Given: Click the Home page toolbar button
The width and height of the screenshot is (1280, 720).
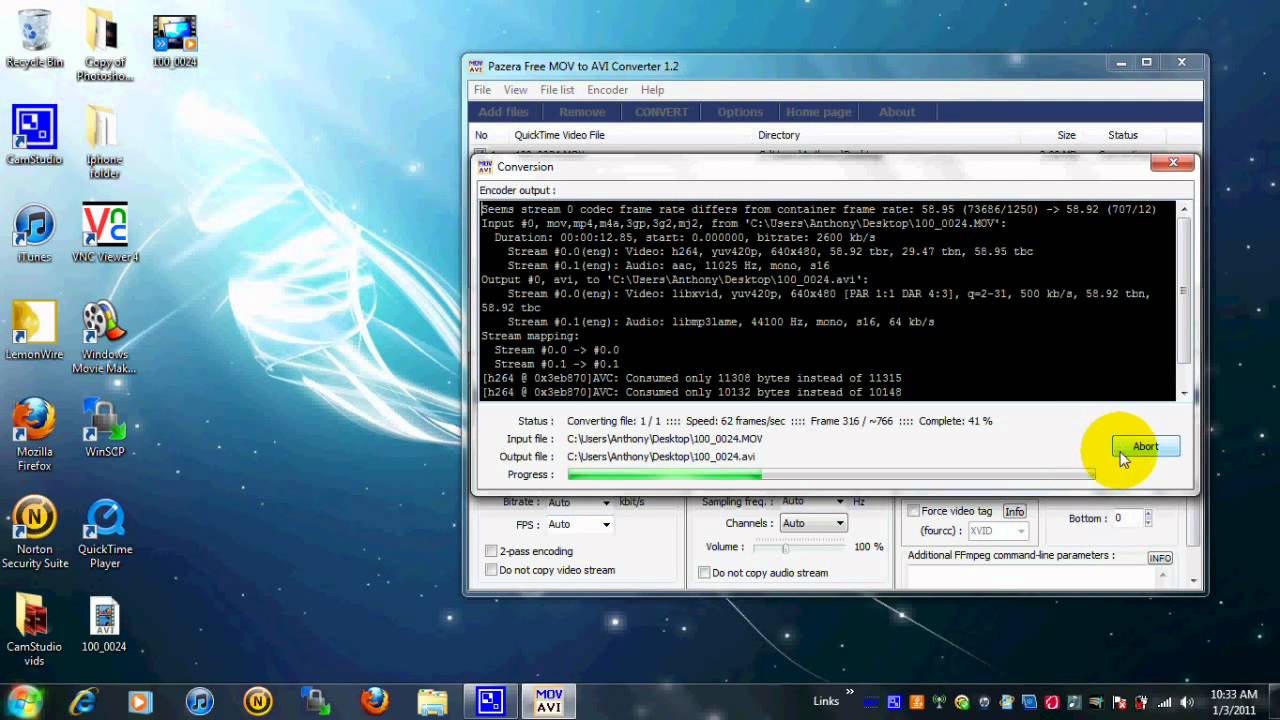Looking at the screenshot, I should (x=818, y=112).
